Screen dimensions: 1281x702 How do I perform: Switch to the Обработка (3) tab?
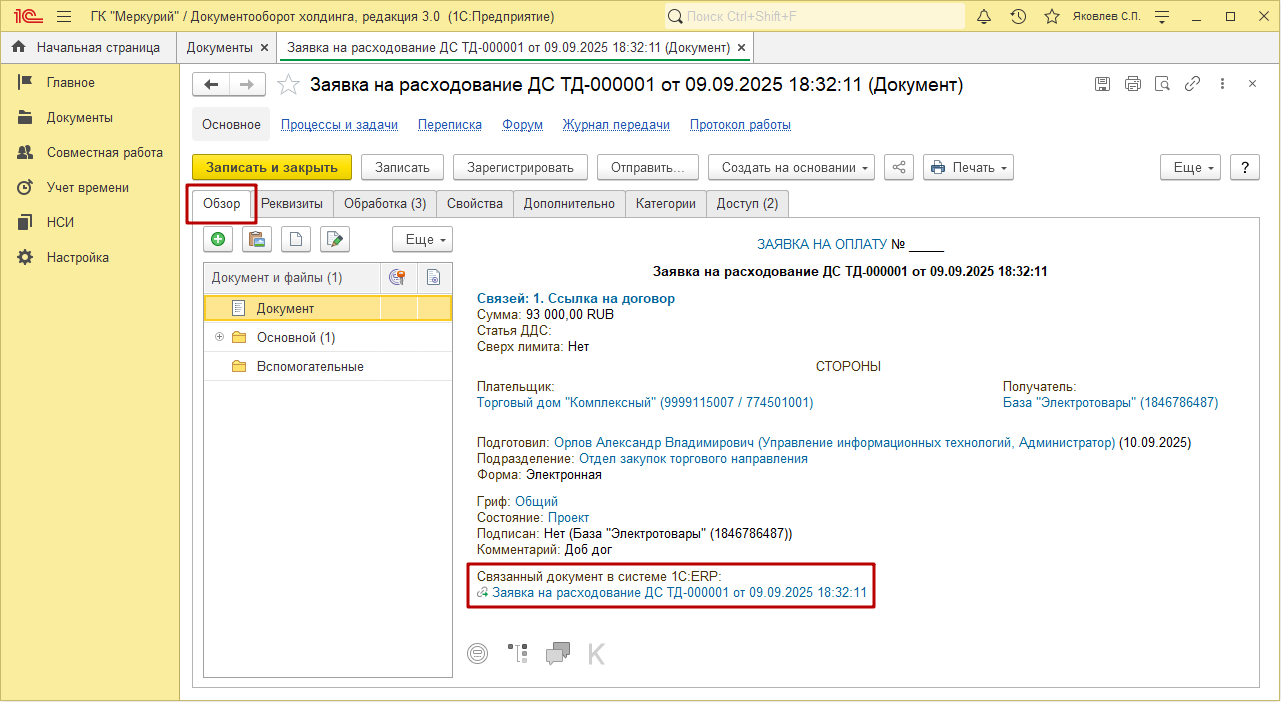(x=385, y=203)
